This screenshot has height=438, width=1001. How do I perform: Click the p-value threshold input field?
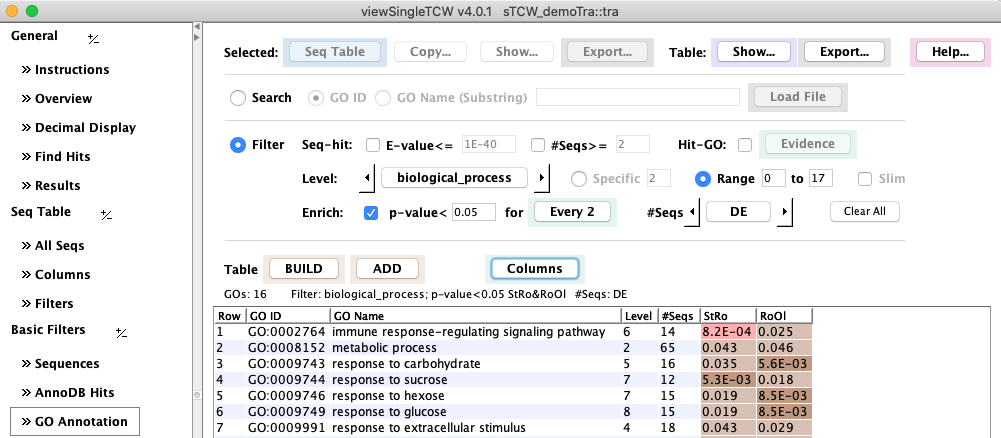point(474,212)
